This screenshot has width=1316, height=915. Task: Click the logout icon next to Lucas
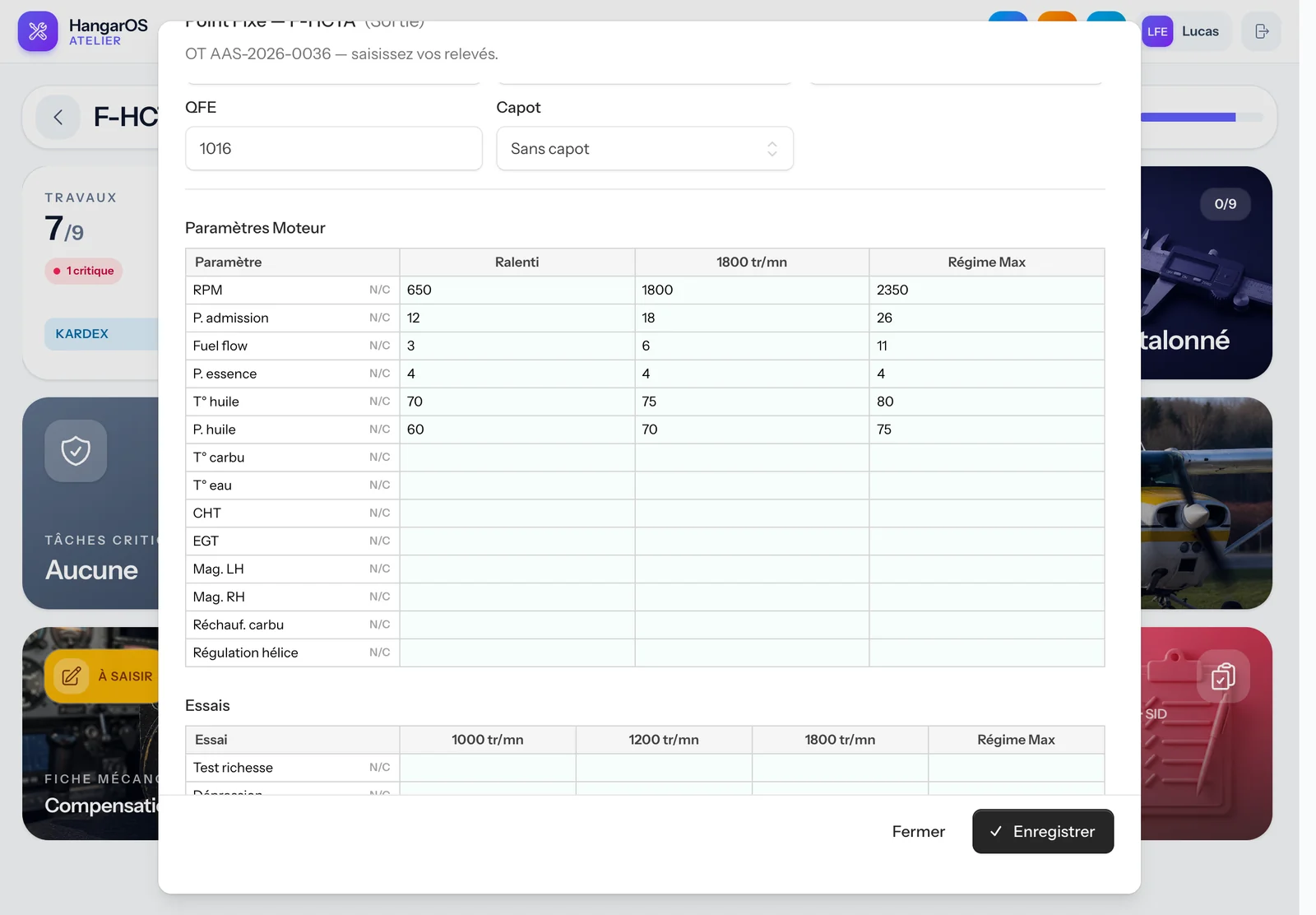point(1262,31)
